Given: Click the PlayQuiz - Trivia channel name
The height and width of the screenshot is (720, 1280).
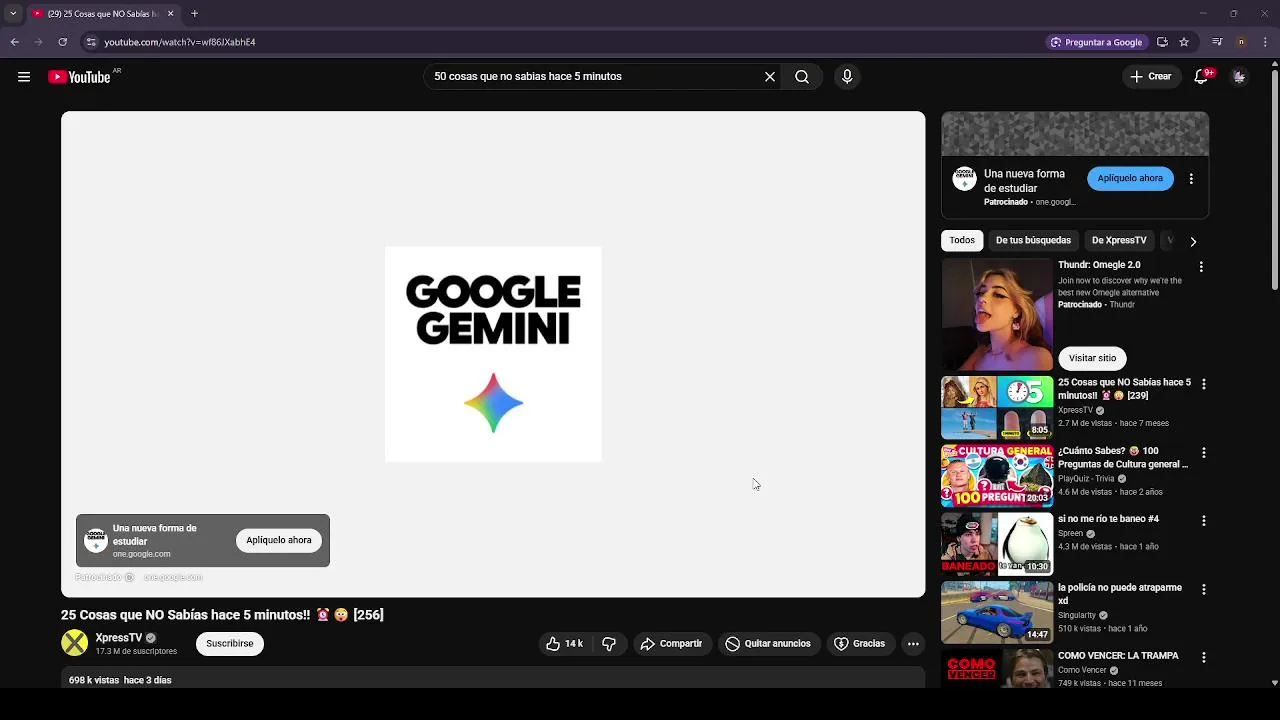Looking at the screenshot, I should pos(1086,479).
